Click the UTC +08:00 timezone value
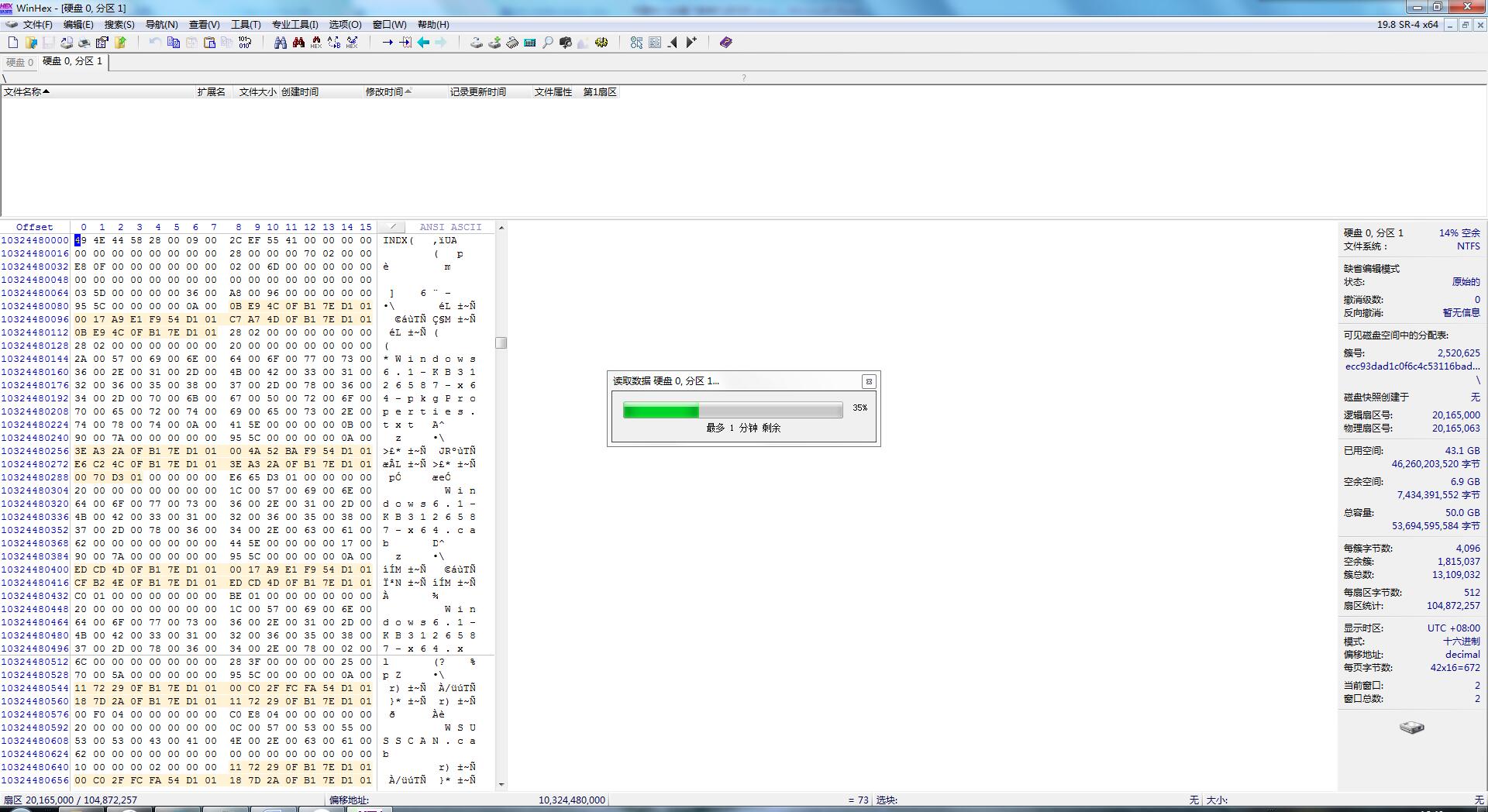The image size is (1488, 812). point(1453,628)
